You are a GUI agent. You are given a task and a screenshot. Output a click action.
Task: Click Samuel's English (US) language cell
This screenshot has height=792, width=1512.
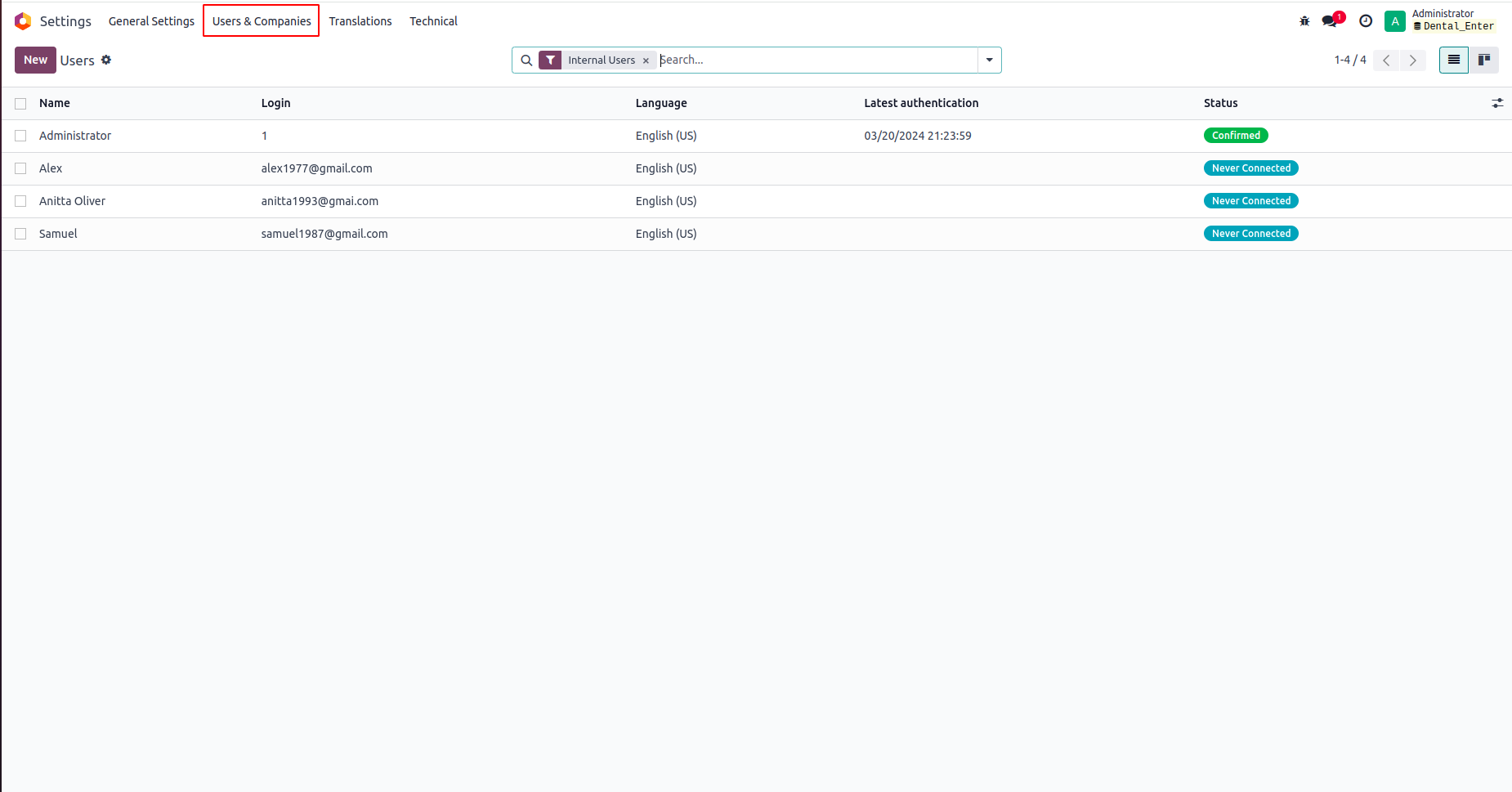(x=666, y=234)
